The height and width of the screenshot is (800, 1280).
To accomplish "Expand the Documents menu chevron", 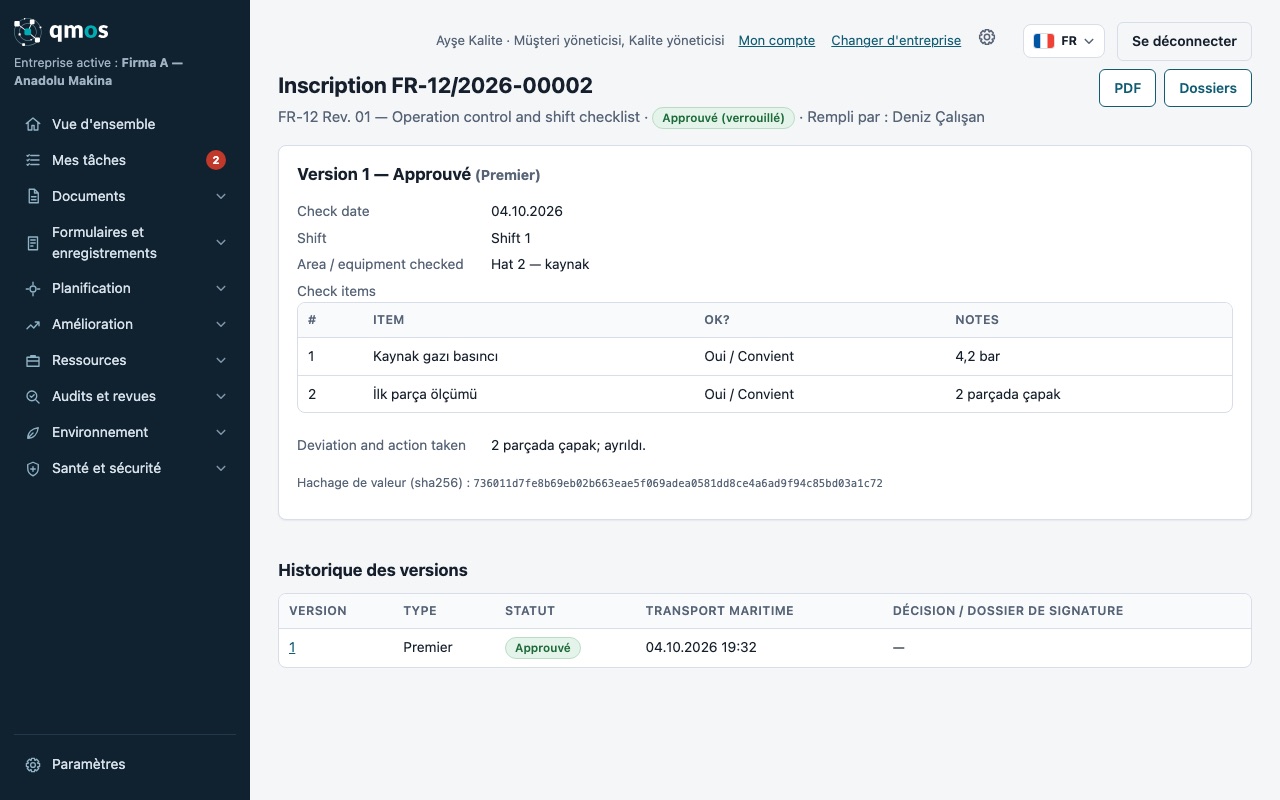I will point(221,196).
